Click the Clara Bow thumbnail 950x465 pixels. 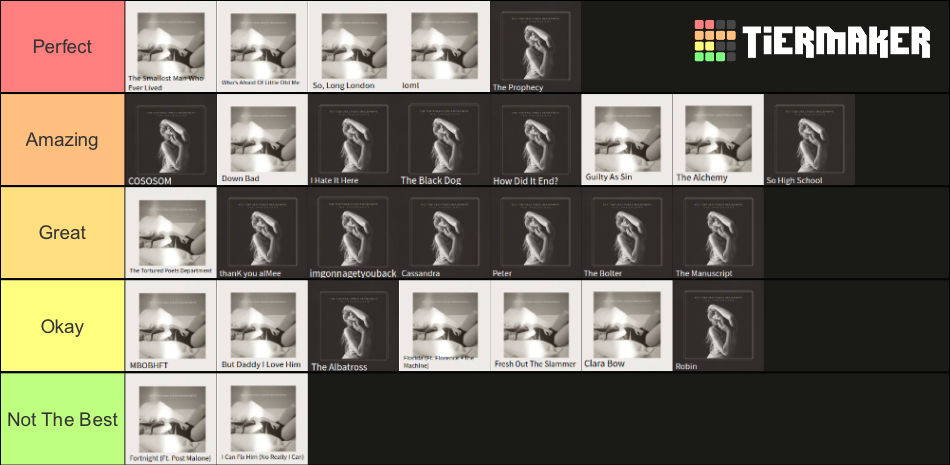627,326
